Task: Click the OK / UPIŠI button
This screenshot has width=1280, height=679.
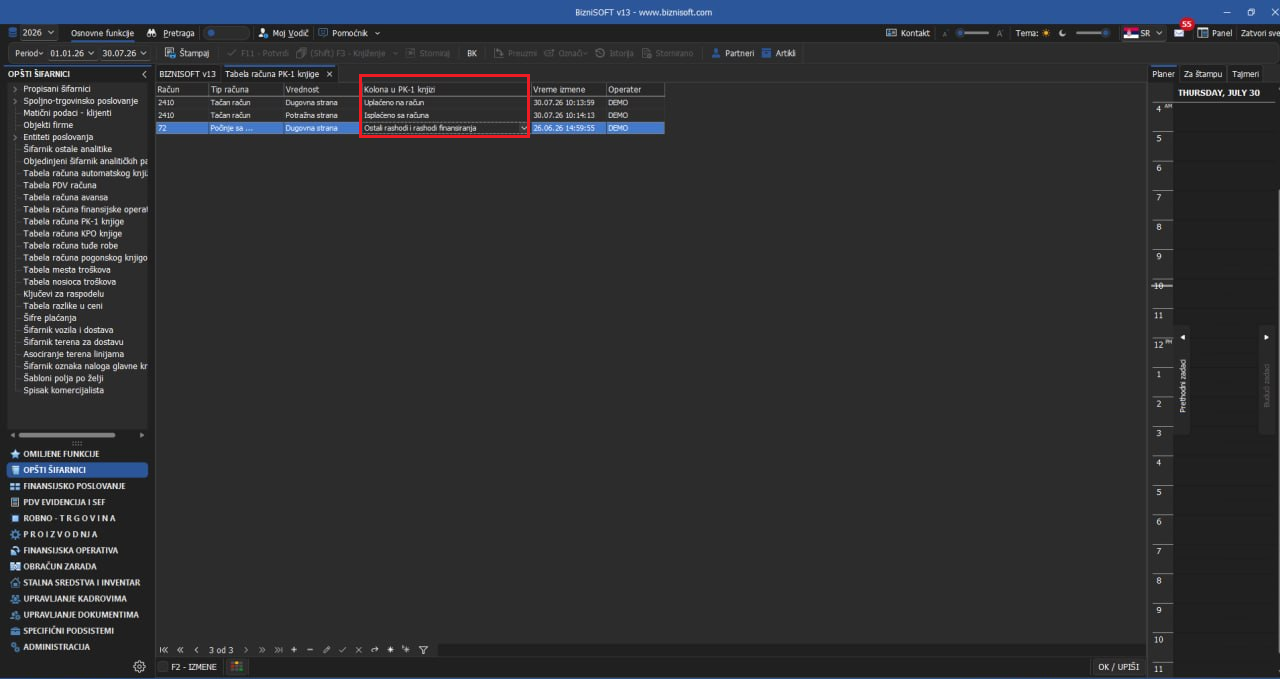Action: pos(1118,667)
